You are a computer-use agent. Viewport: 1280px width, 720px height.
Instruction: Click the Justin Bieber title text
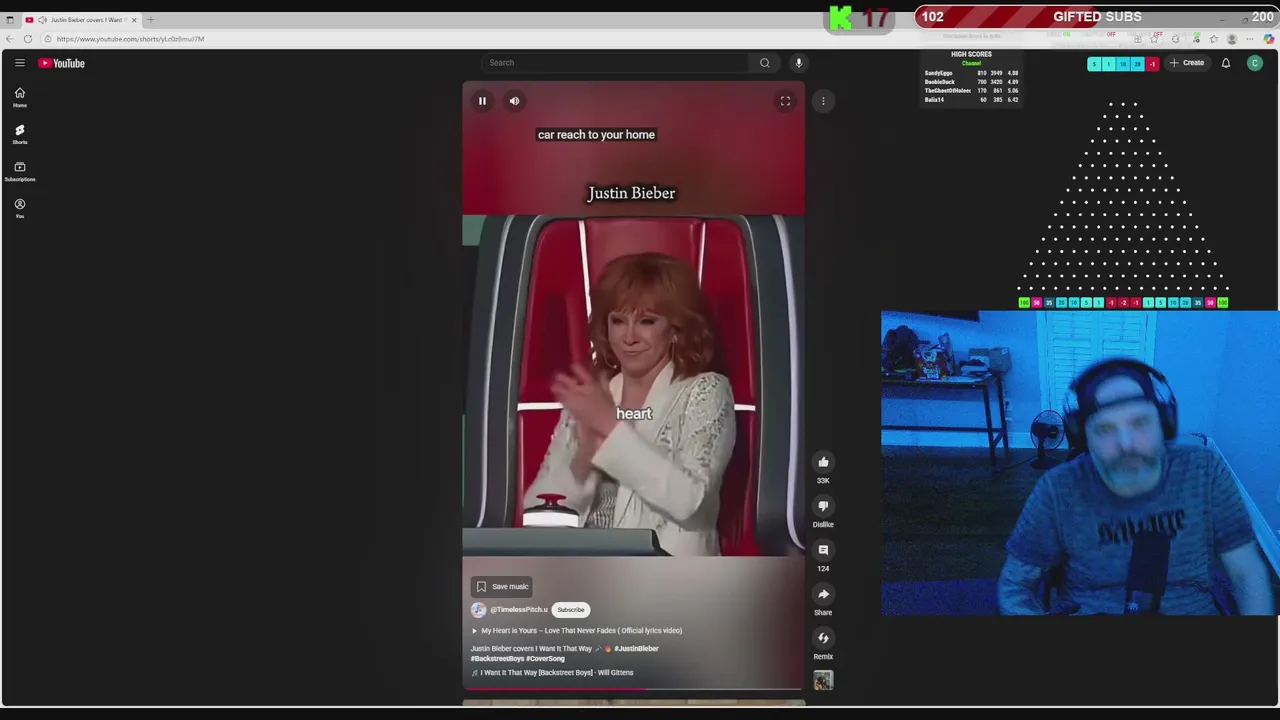pos(631,193)
